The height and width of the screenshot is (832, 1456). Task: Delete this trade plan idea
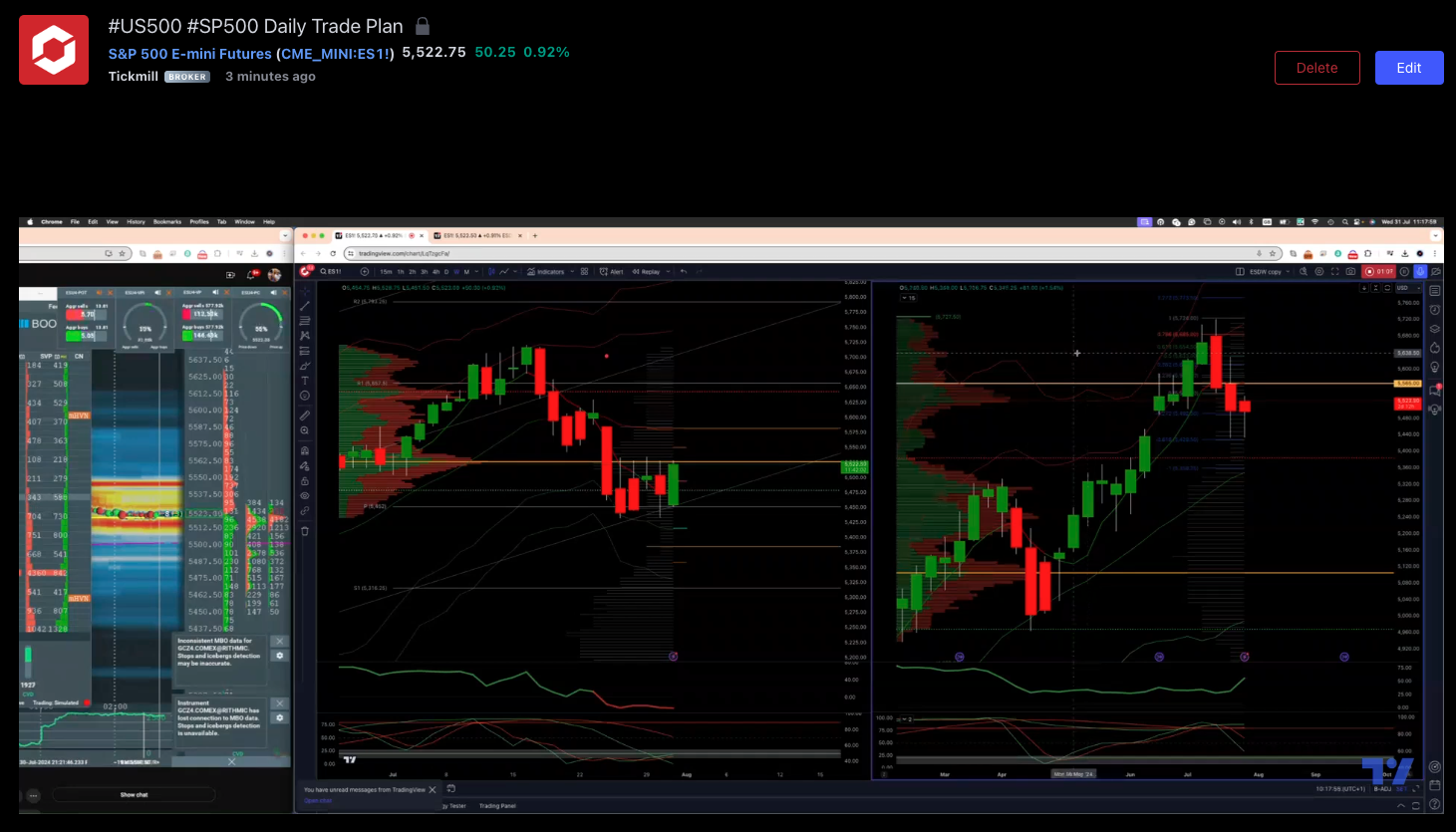[1317, 68]
